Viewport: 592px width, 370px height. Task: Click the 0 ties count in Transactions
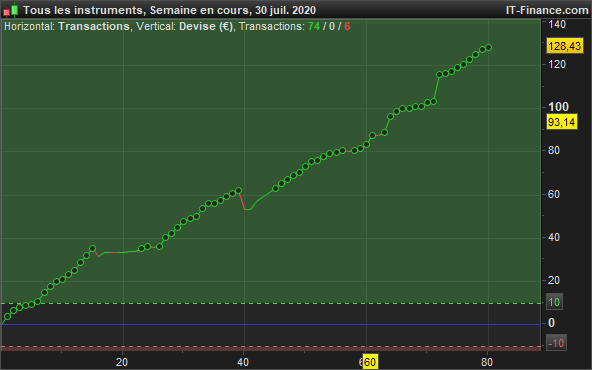coord(332,26)
